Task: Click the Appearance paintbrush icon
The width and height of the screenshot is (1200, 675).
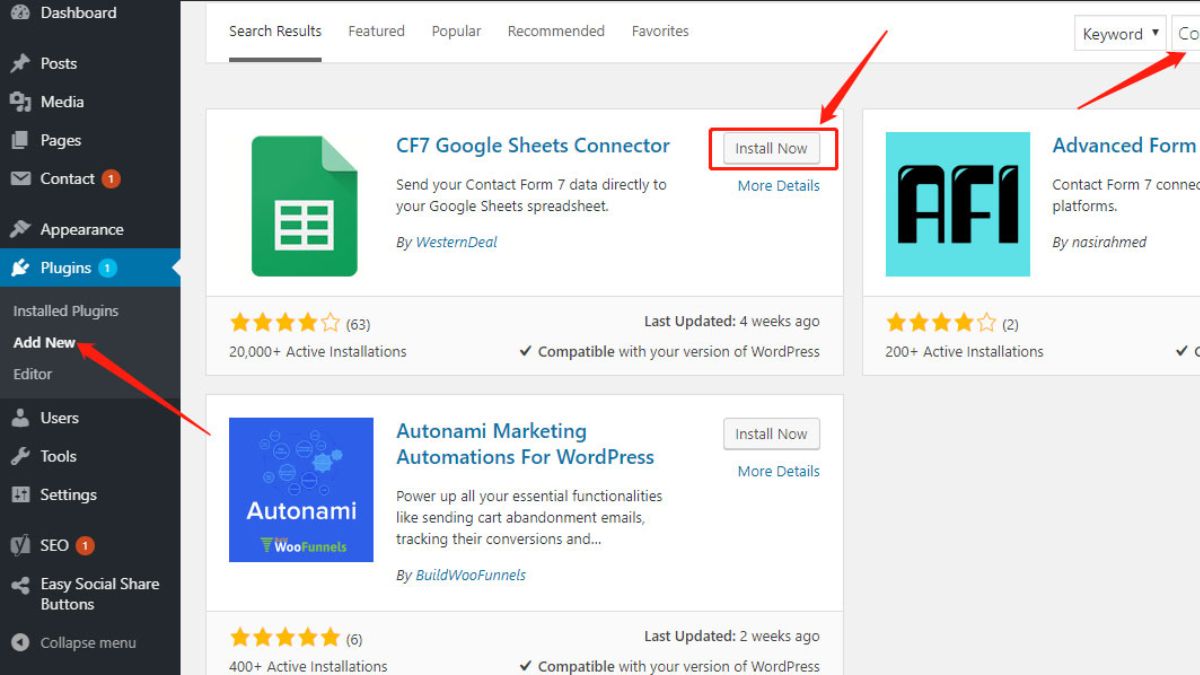Action: click(20, 229)
